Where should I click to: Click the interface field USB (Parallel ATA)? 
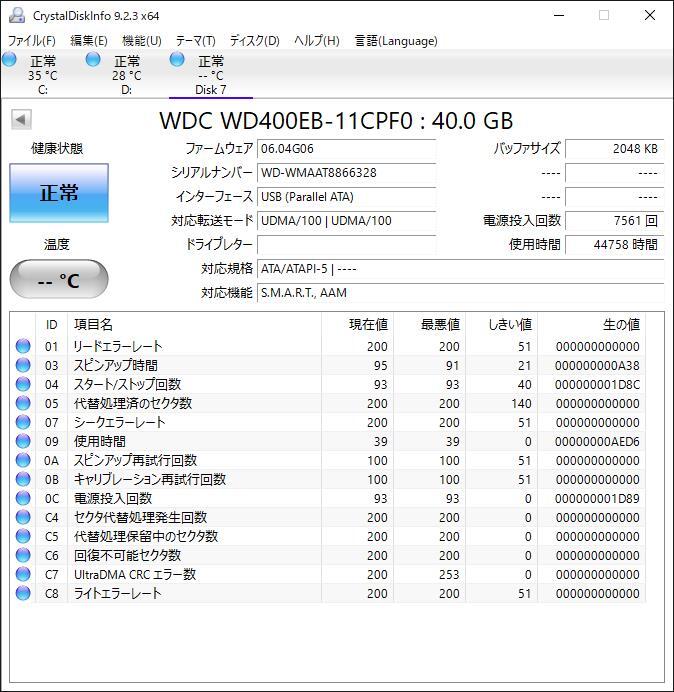(x=346, y=196)
